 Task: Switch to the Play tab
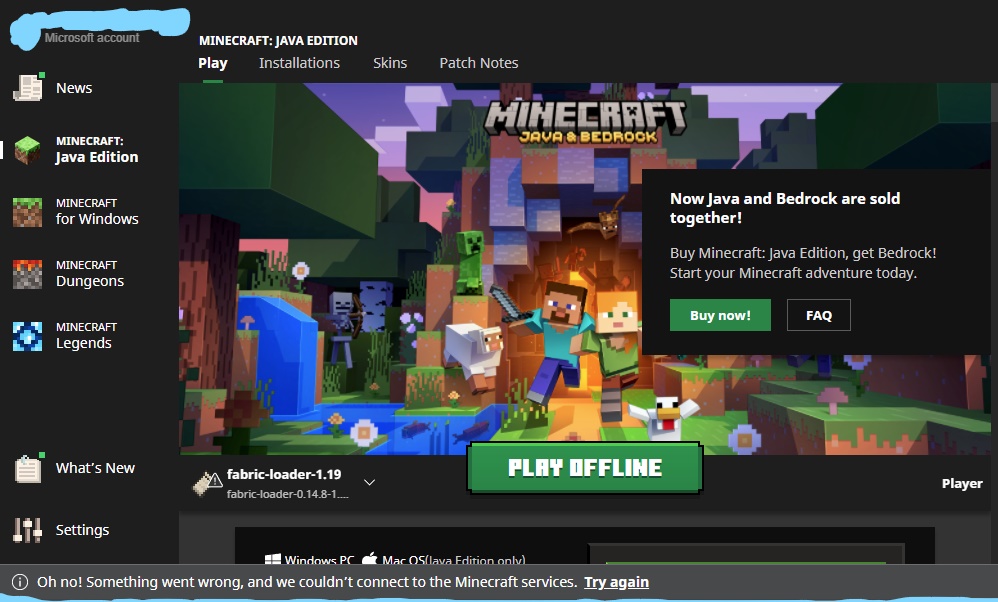[x=213, y=63]
